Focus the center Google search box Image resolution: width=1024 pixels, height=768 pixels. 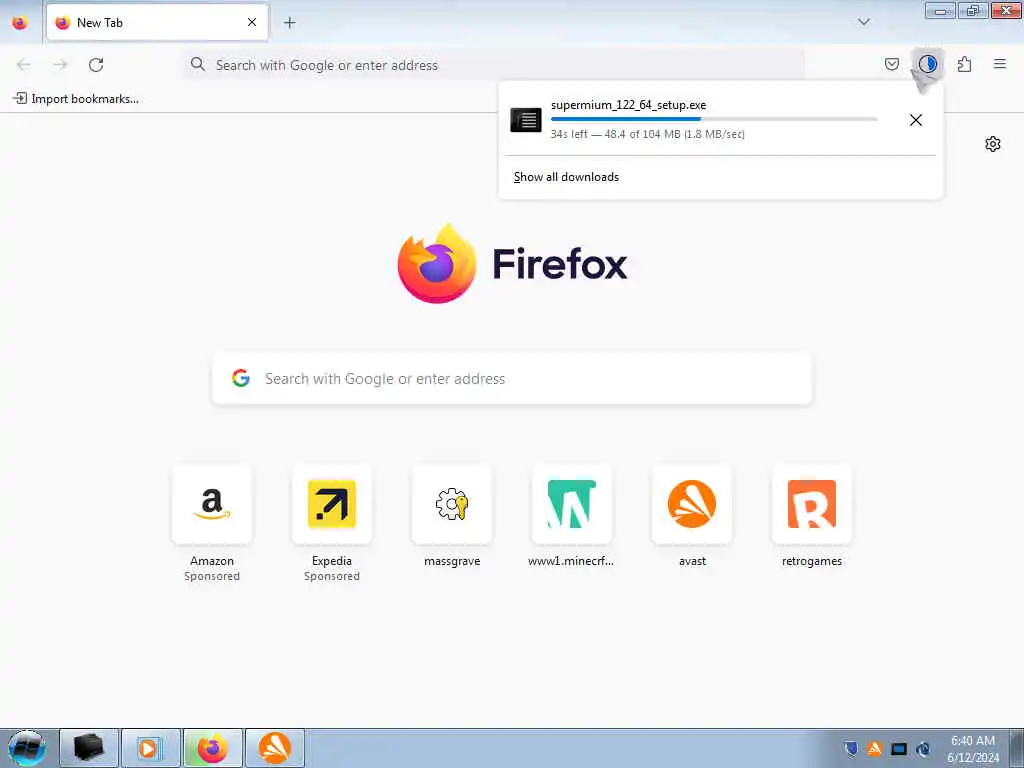pyautogui.click(x=512, y=379)
